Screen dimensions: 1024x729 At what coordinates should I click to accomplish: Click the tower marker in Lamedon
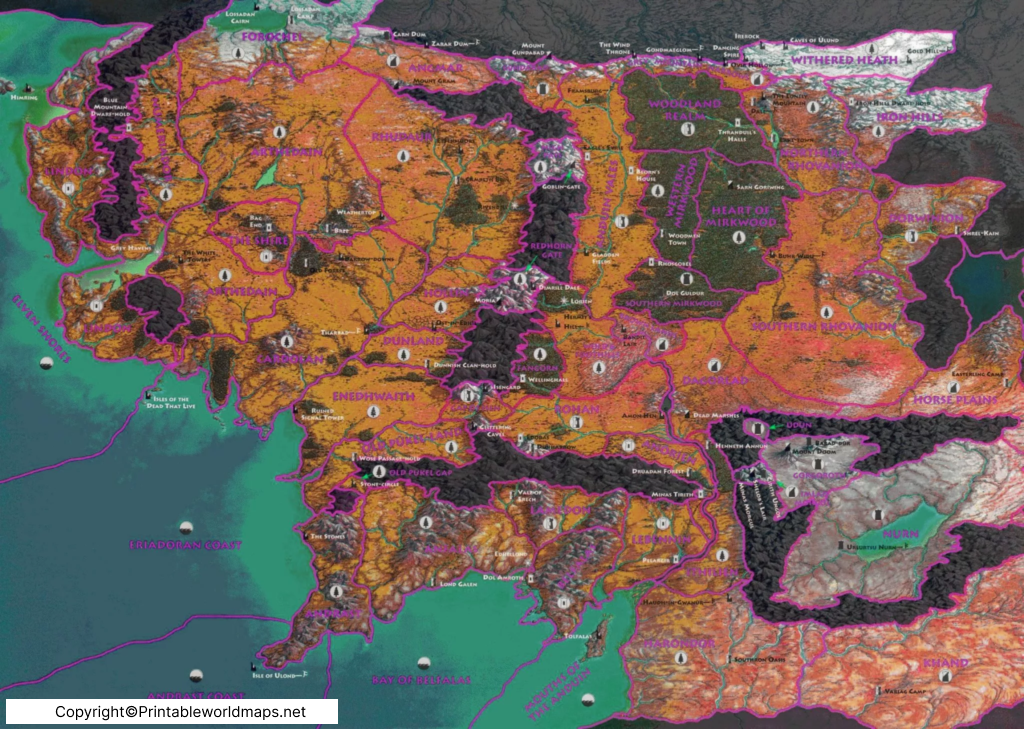550,523
